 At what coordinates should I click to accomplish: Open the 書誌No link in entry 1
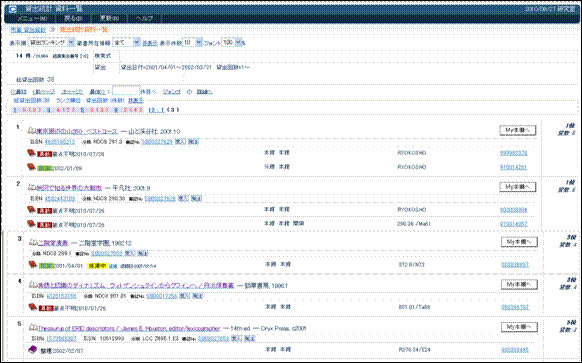157,142
